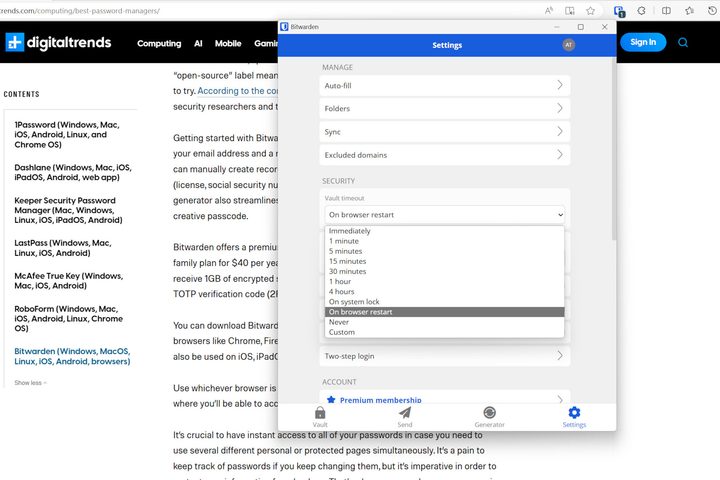Open the AI nav menu item

198,43
